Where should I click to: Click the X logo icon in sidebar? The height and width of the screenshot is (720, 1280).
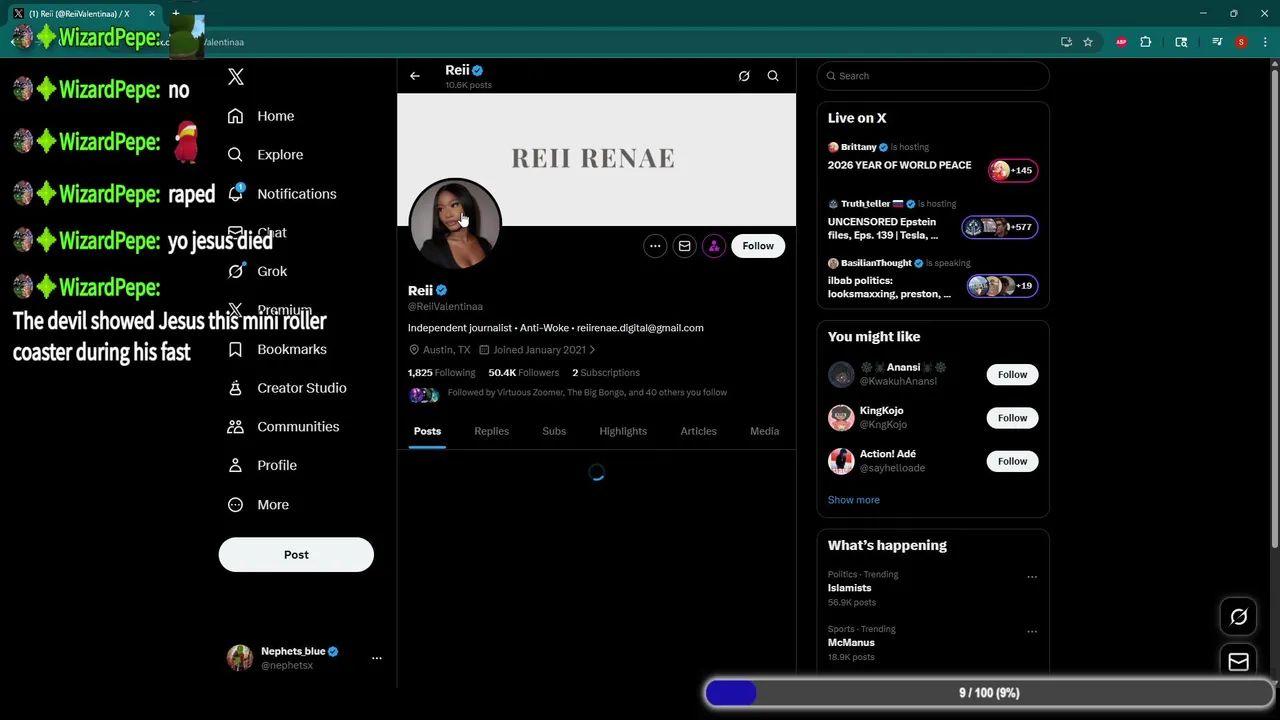tap(236, 77)
